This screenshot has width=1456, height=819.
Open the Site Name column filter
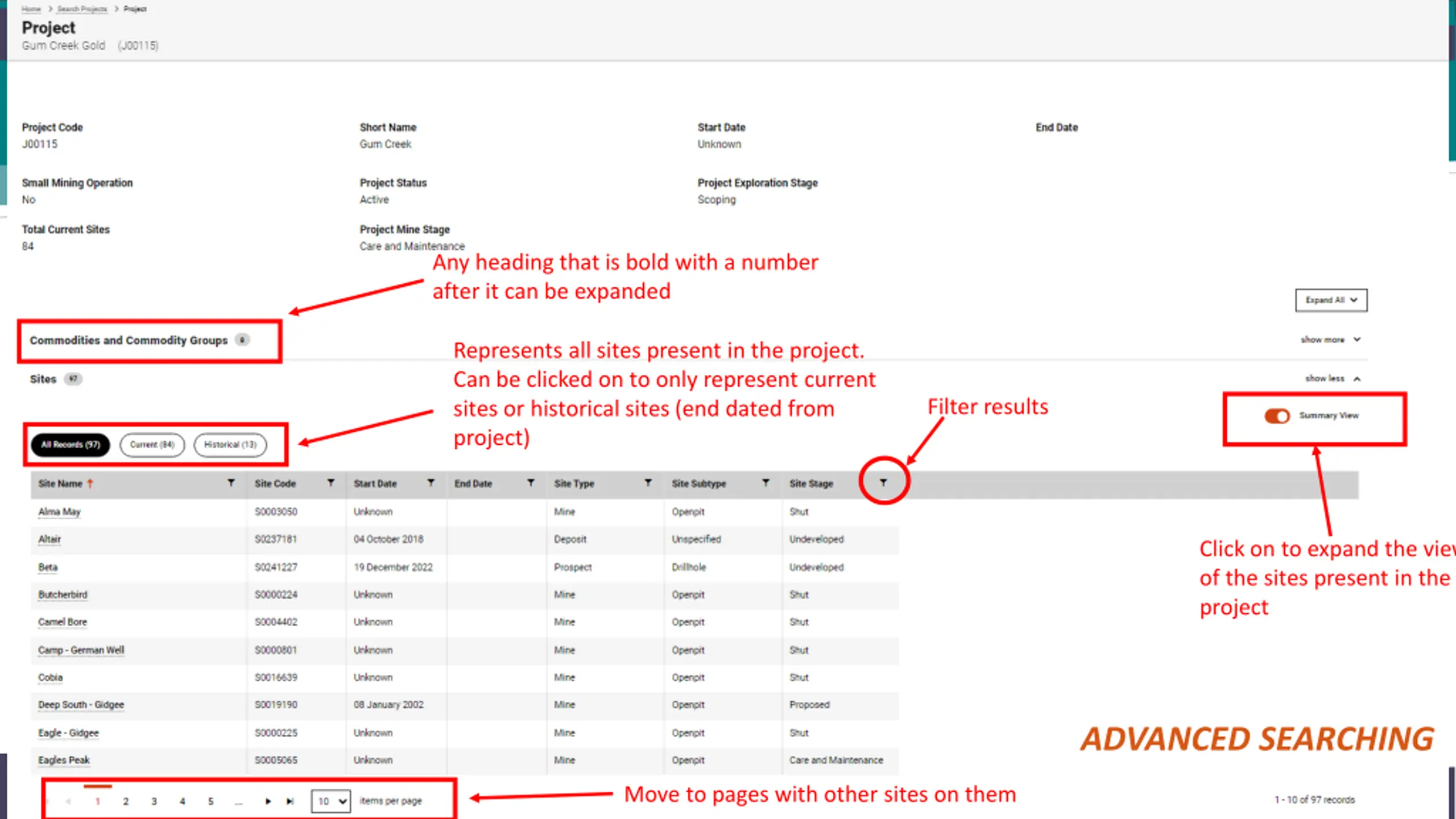coord(231,483)
